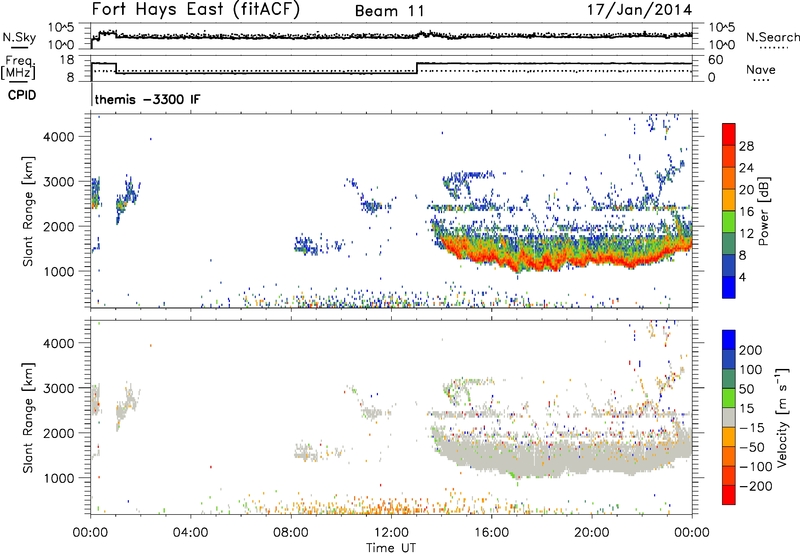Click the 'N.Search' legend label
800x554 pixels.
tap(772, 37)
